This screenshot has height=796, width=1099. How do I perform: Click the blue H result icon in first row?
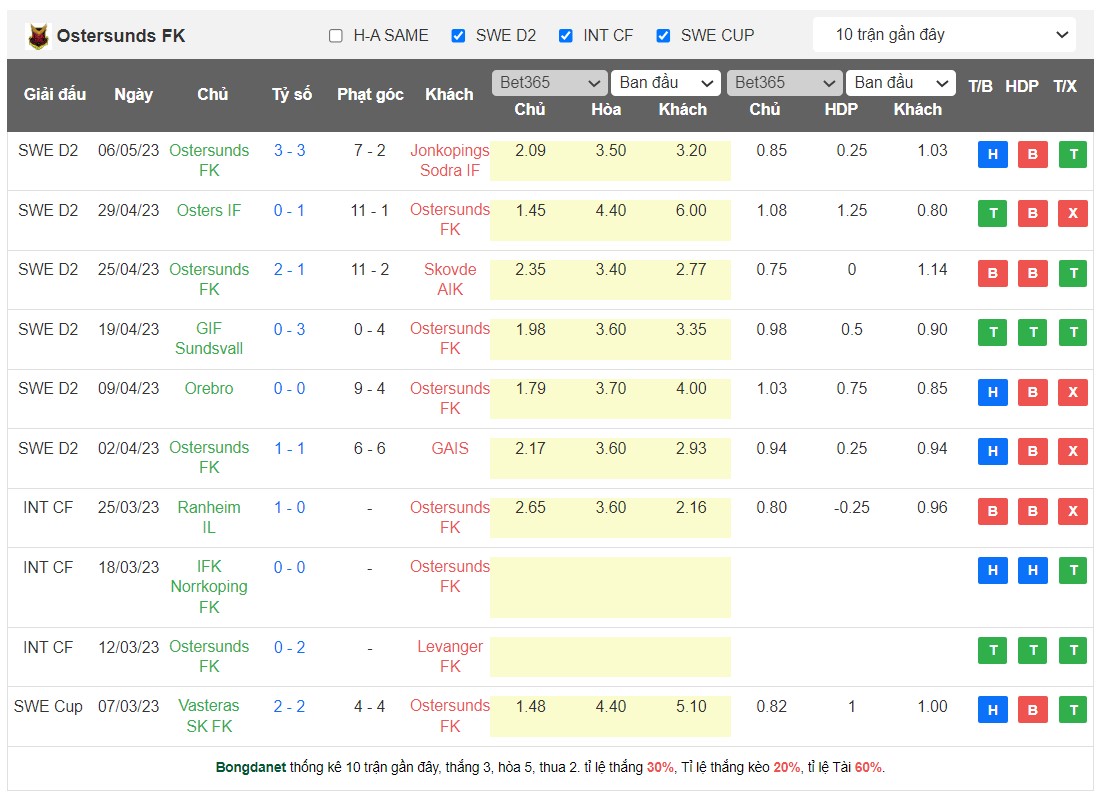[x=992, y=154]
